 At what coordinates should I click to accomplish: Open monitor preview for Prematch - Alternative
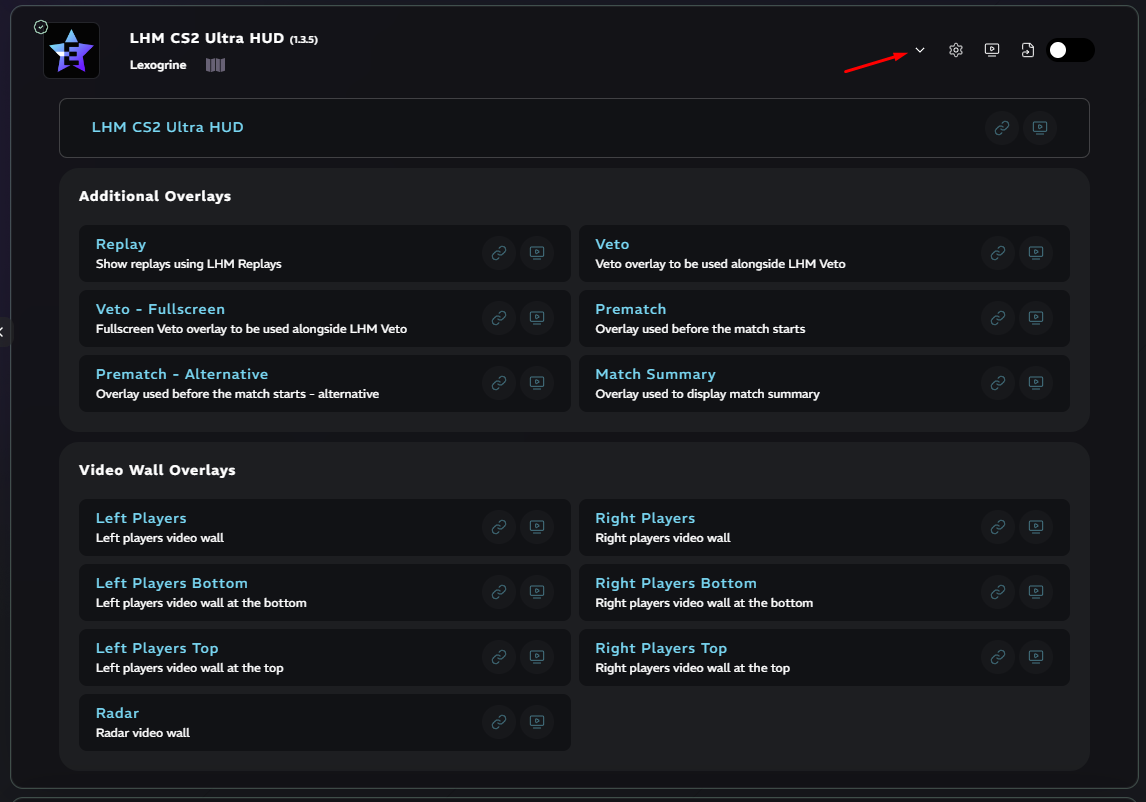pos(537,383)
